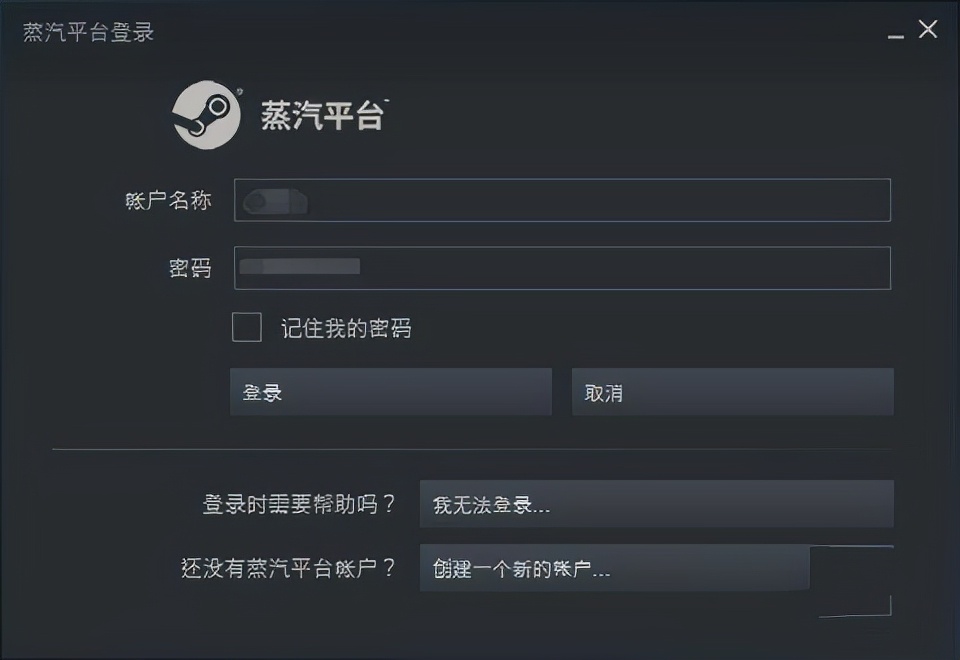Click the 账户名称 username input field

[562, 199]
